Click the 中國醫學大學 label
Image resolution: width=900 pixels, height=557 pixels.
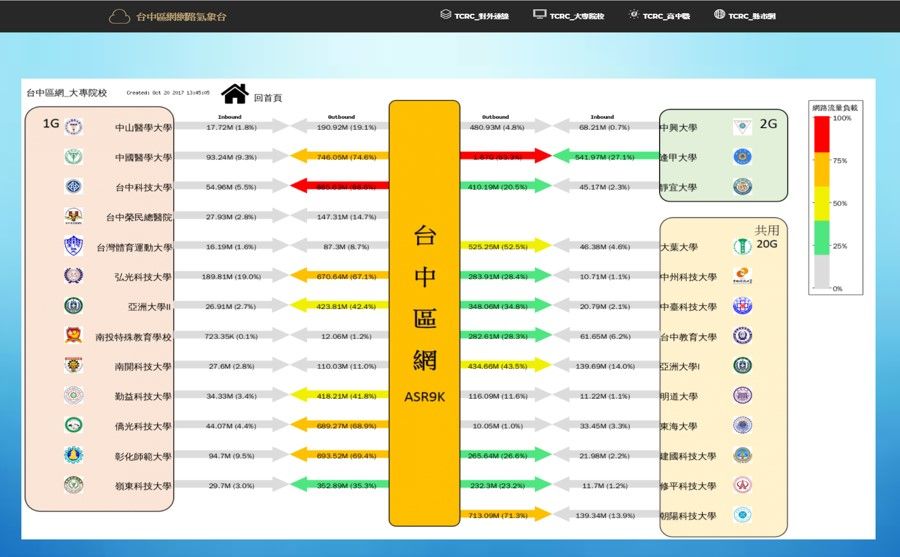143,157
